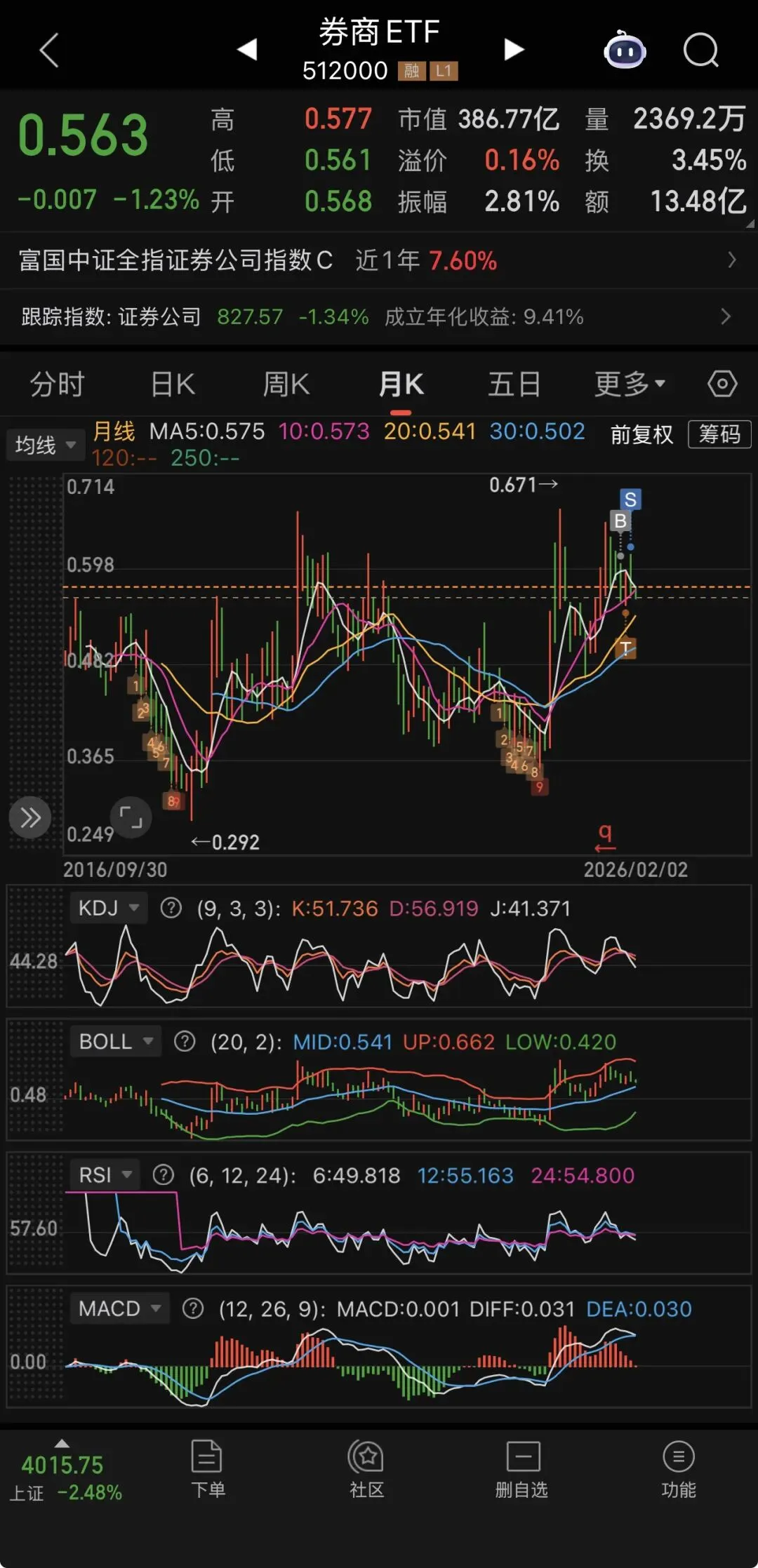The height and width of the screenshot is (1568, 758).
Task: Switch to 日K tab
Action: [x=173, y=384]
